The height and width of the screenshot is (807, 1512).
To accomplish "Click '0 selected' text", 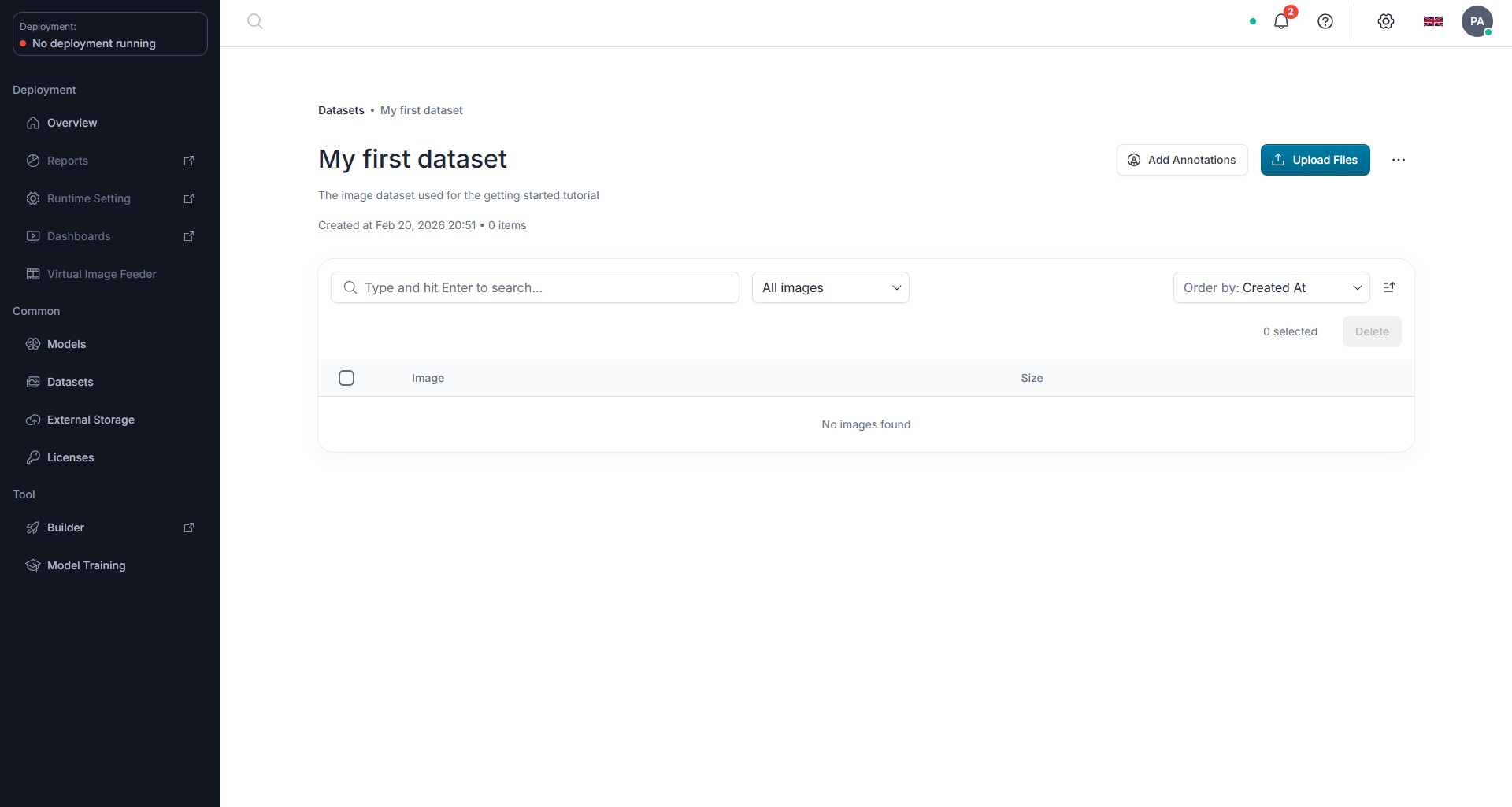I will [1290, 331].
